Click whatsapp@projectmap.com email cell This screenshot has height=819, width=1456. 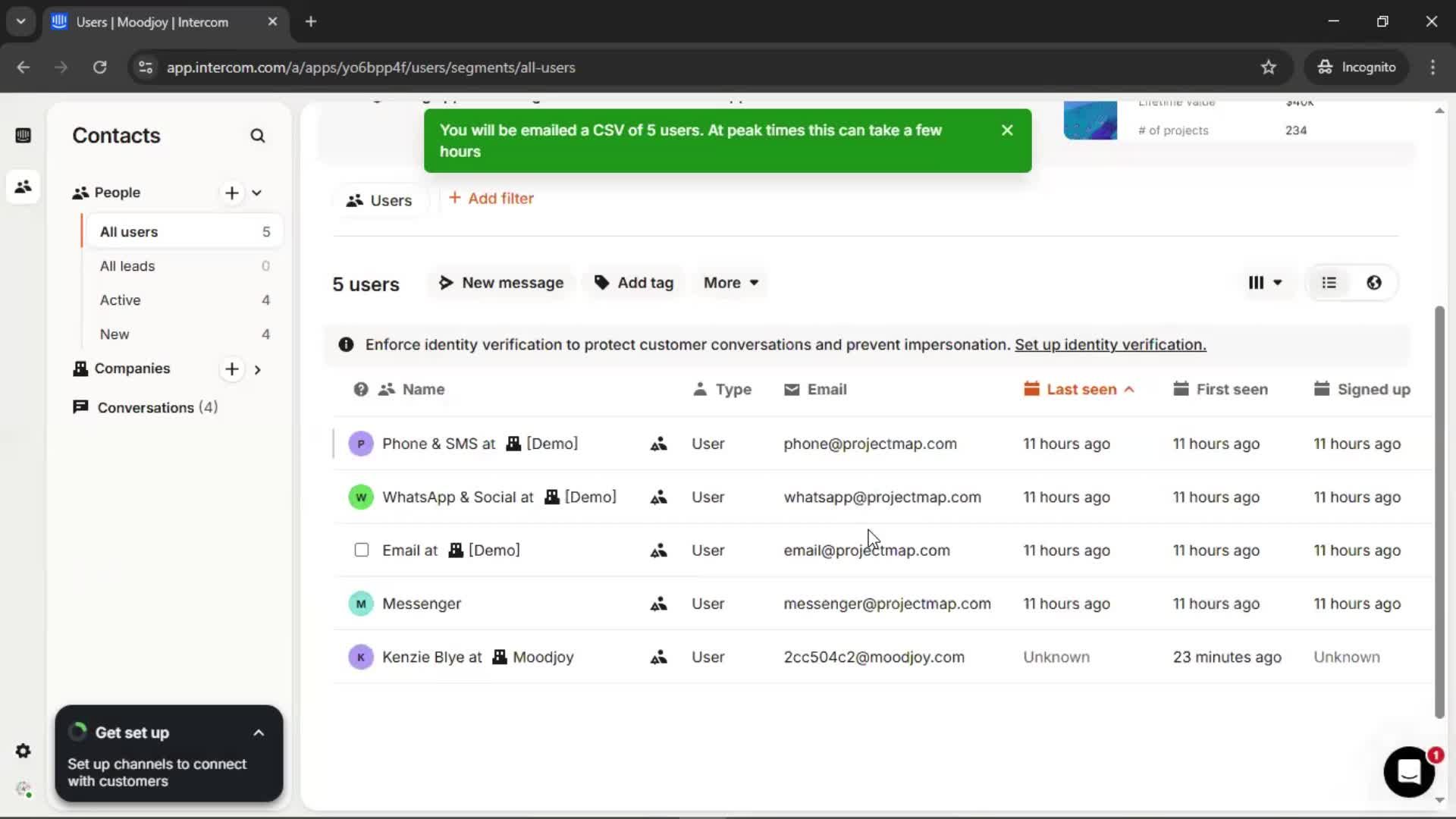pos(882,497)
